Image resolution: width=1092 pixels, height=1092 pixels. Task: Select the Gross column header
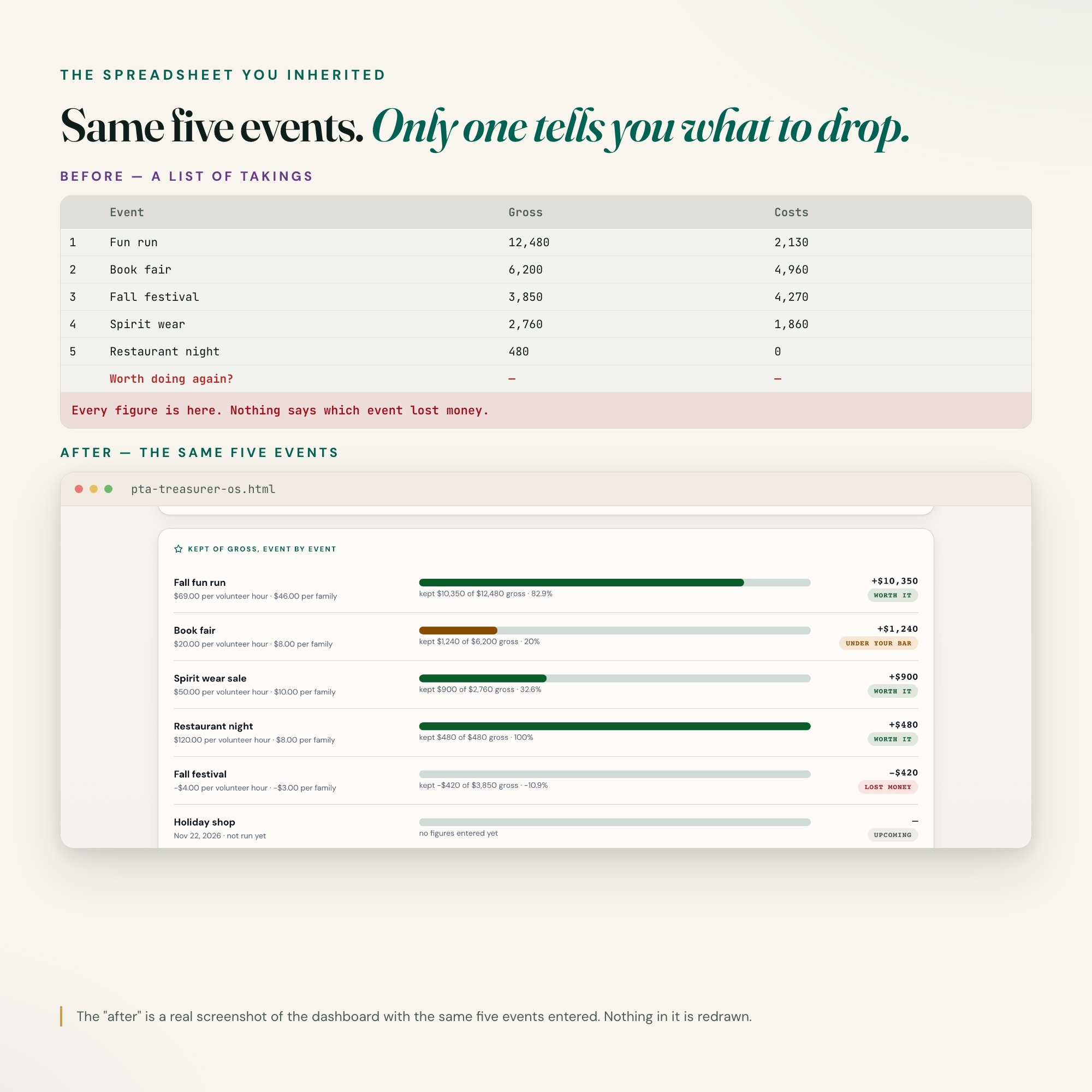525,212
